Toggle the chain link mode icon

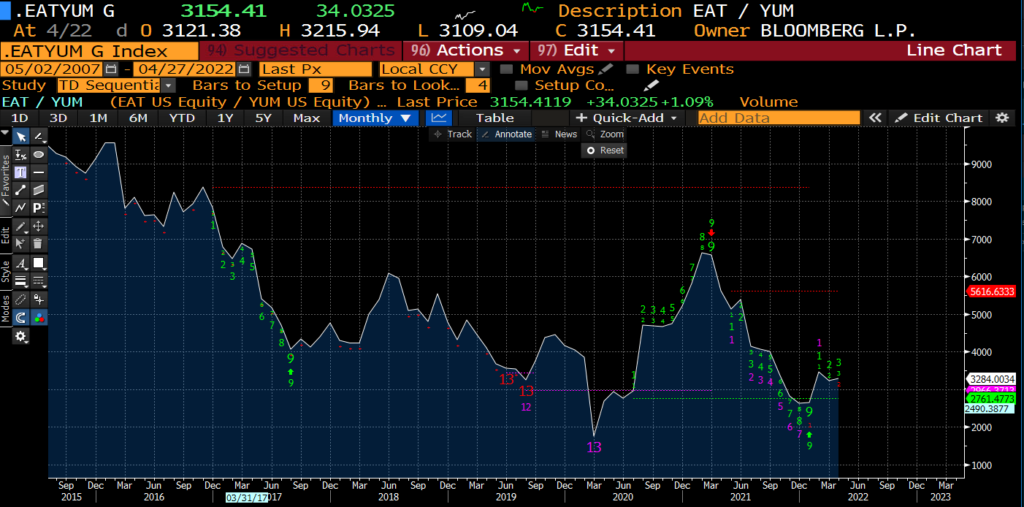pos(21,300)
